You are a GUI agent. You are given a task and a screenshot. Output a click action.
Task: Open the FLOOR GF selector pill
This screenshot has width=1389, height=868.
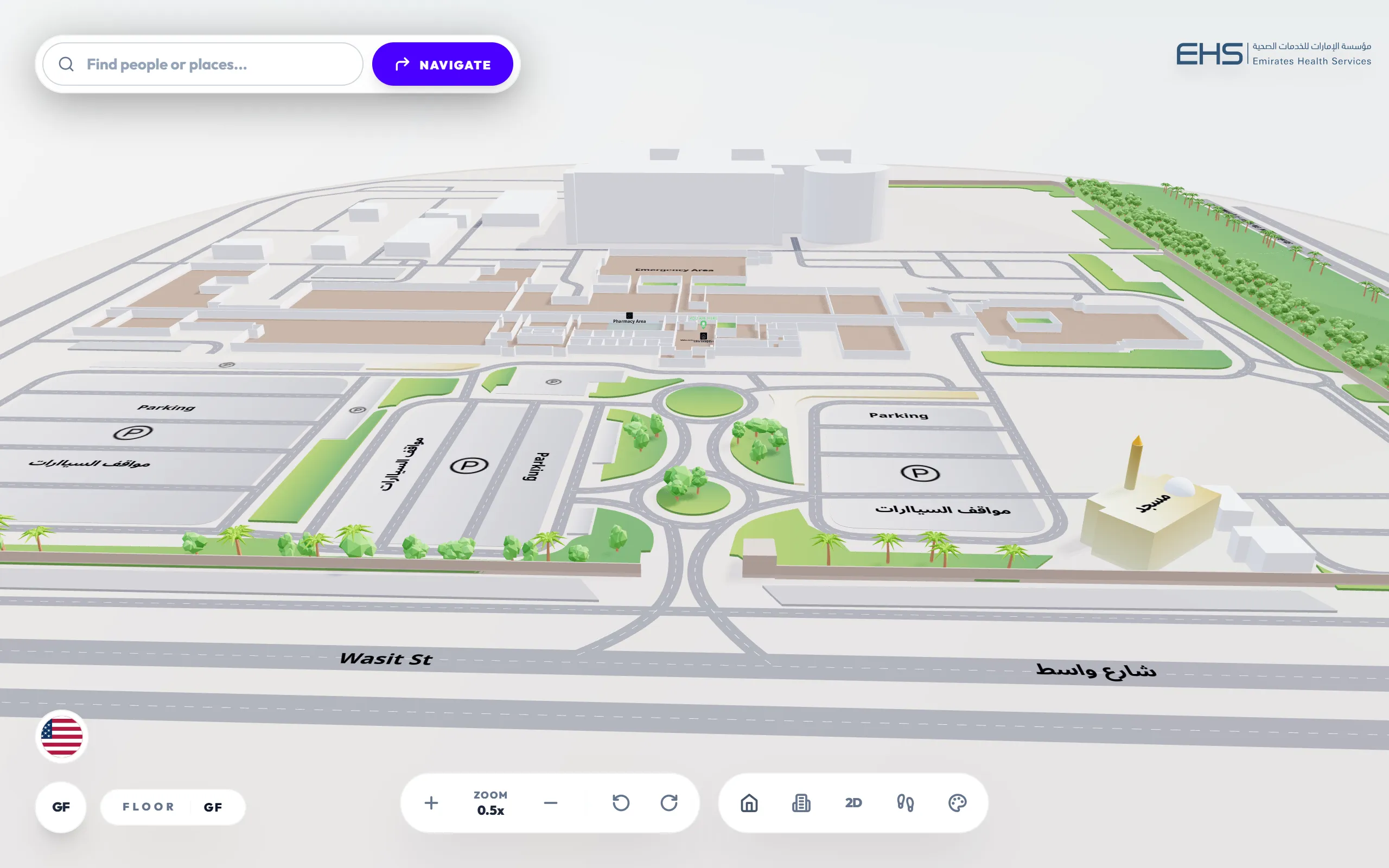(x=173, y=807)
